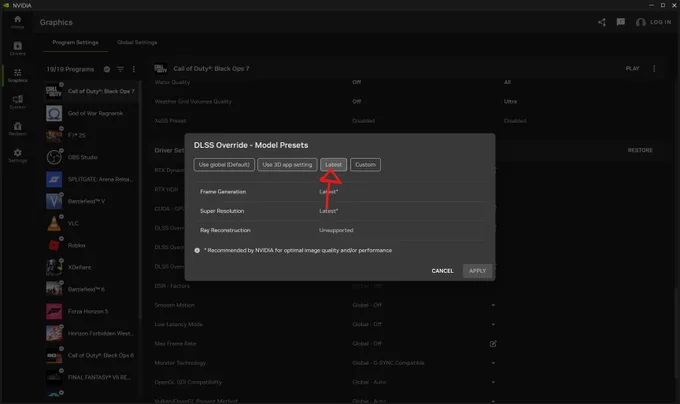This screenshot has width=680, height=404.
Task: Choose the Custom model preset
Action: (x=365, y=165)
